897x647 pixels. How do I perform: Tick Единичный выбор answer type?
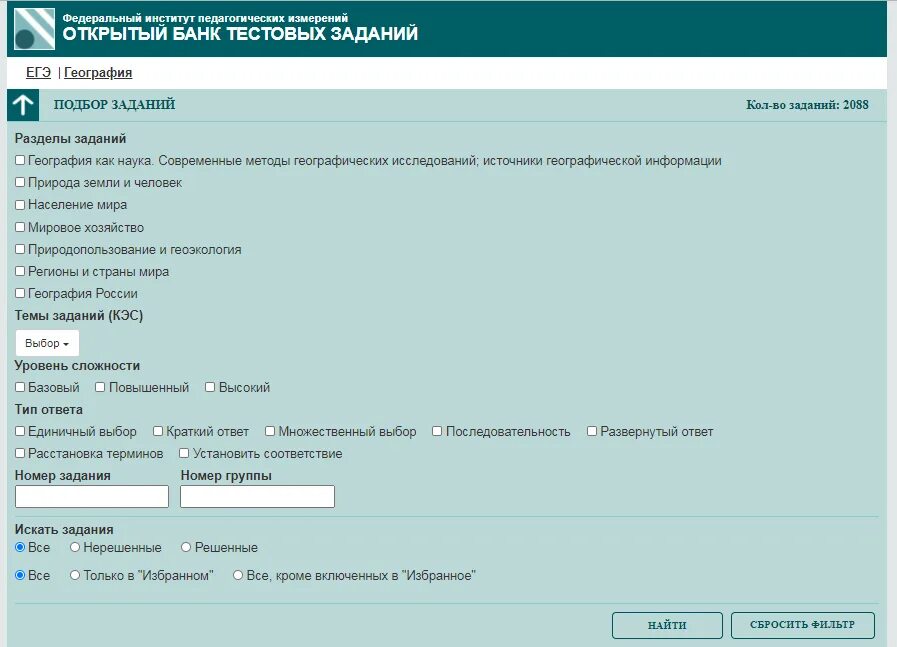[x=20, y=431]
